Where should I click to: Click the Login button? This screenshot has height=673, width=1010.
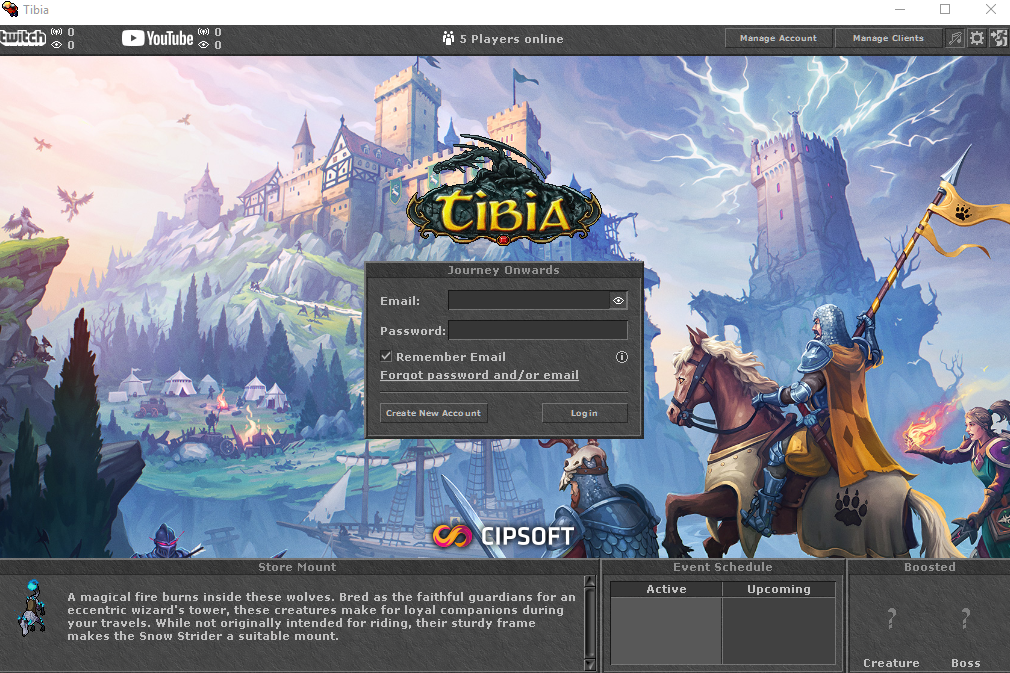584,413
